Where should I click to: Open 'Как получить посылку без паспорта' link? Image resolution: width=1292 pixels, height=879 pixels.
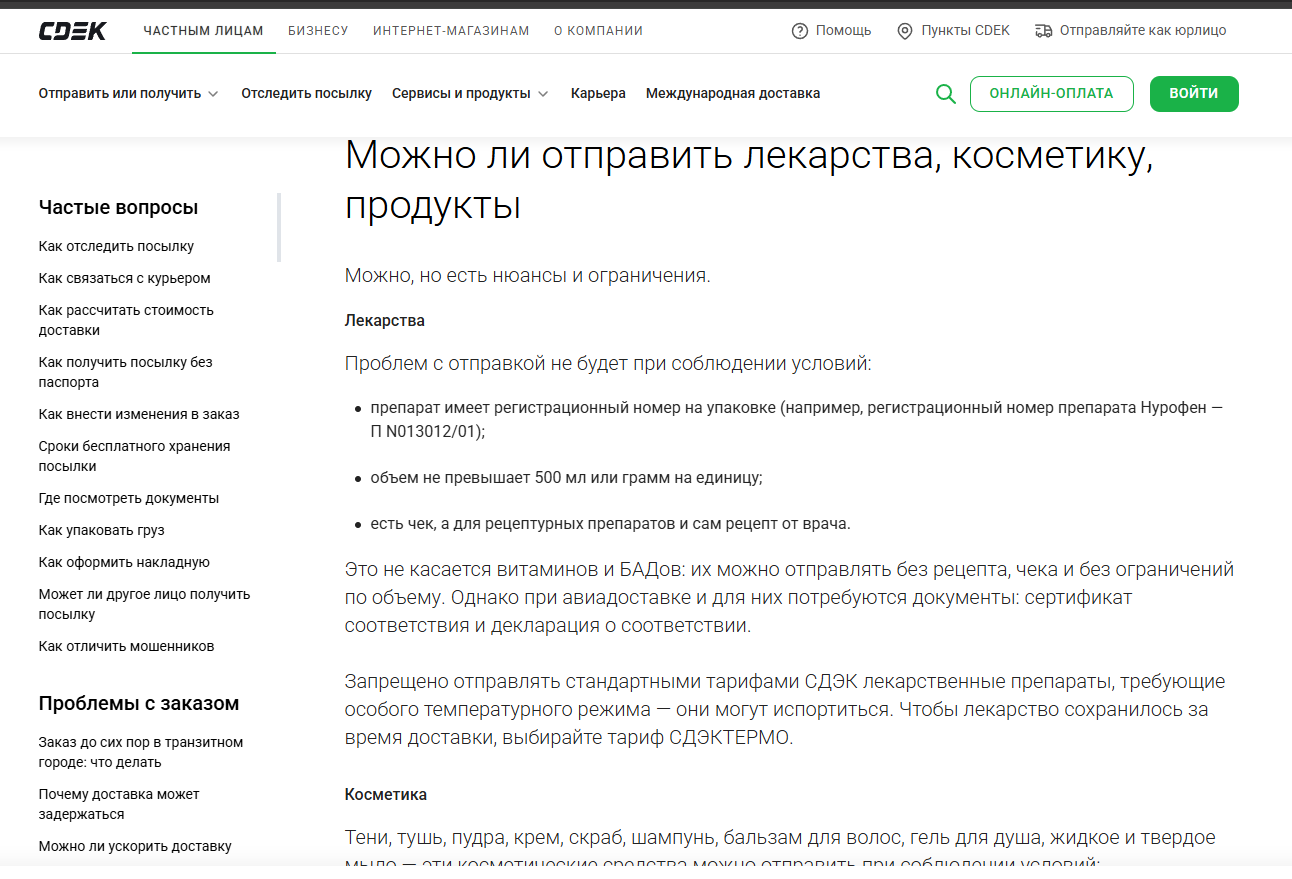click(125, 372)
